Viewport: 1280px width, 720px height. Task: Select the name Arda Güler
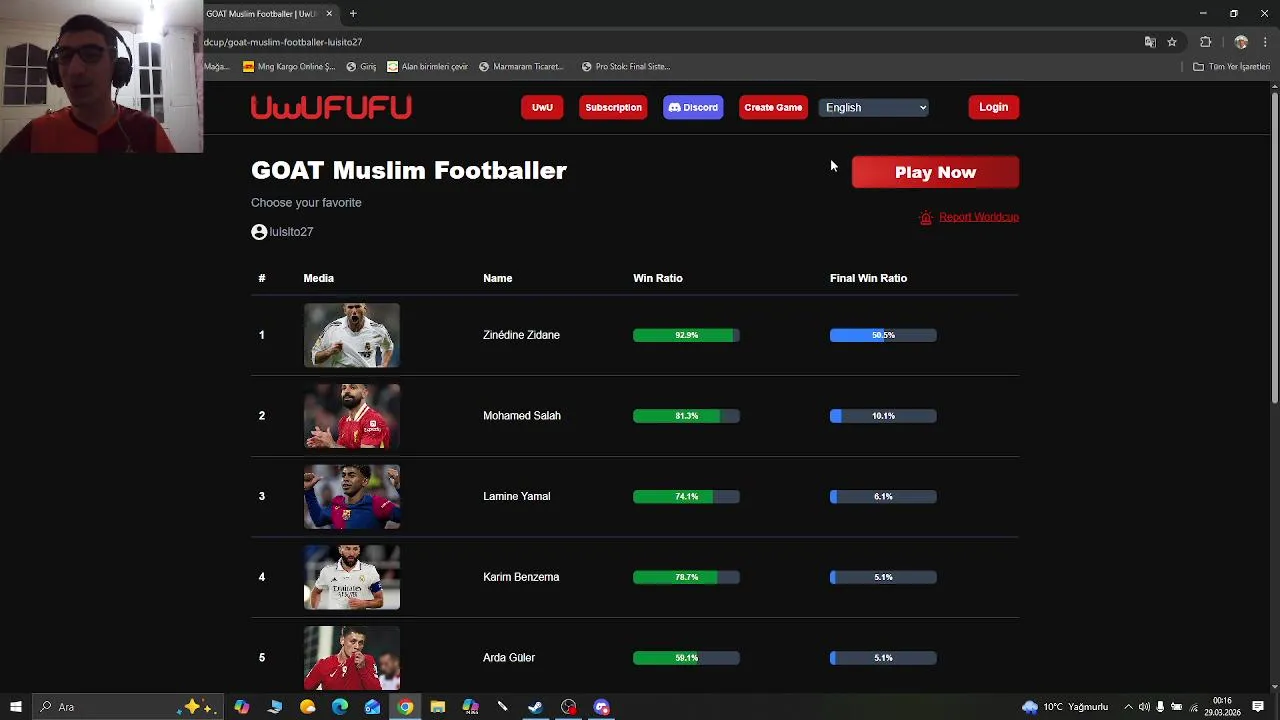(509, 658)
